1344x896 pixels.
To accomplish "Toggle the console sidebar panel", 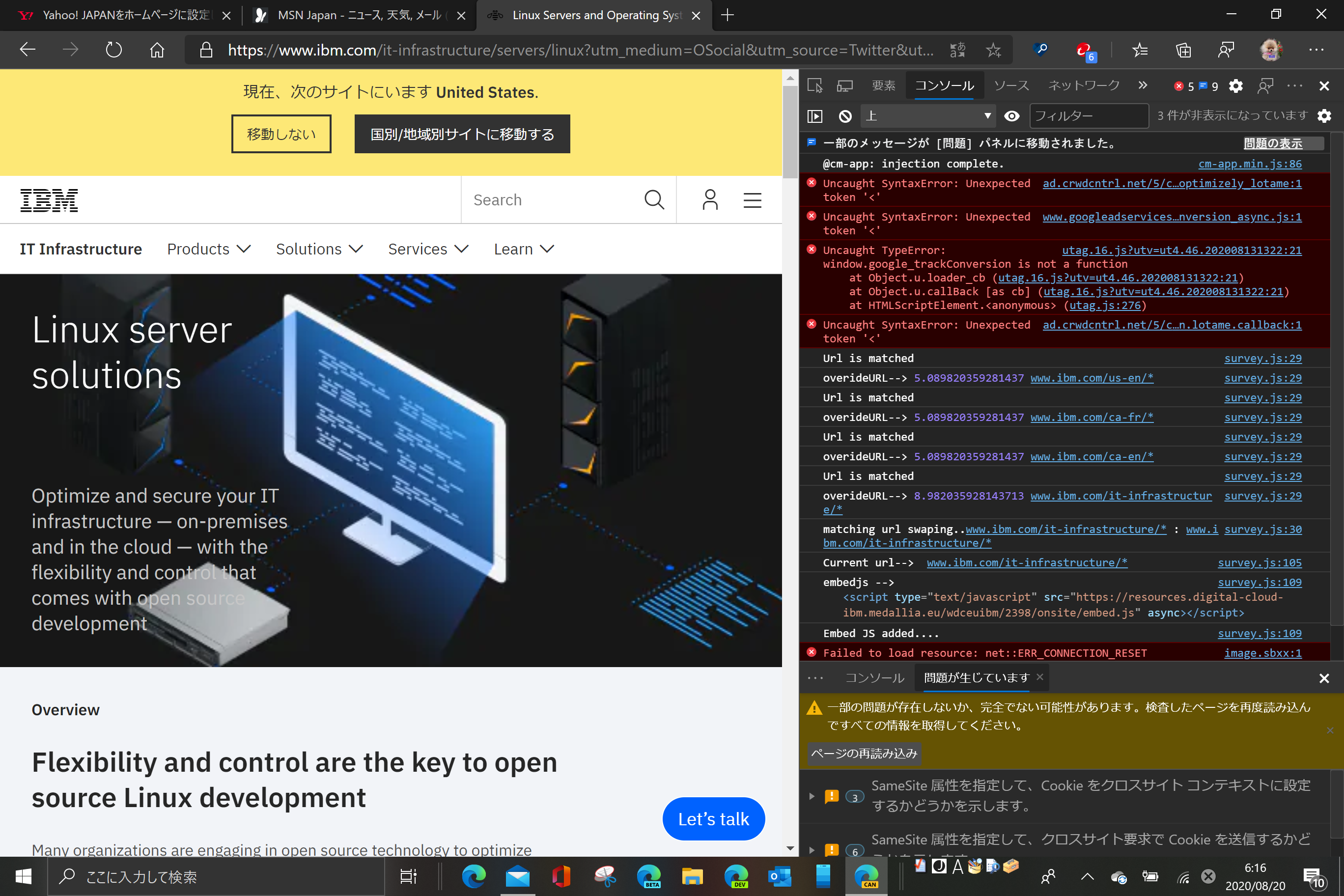I will point(815,116).
